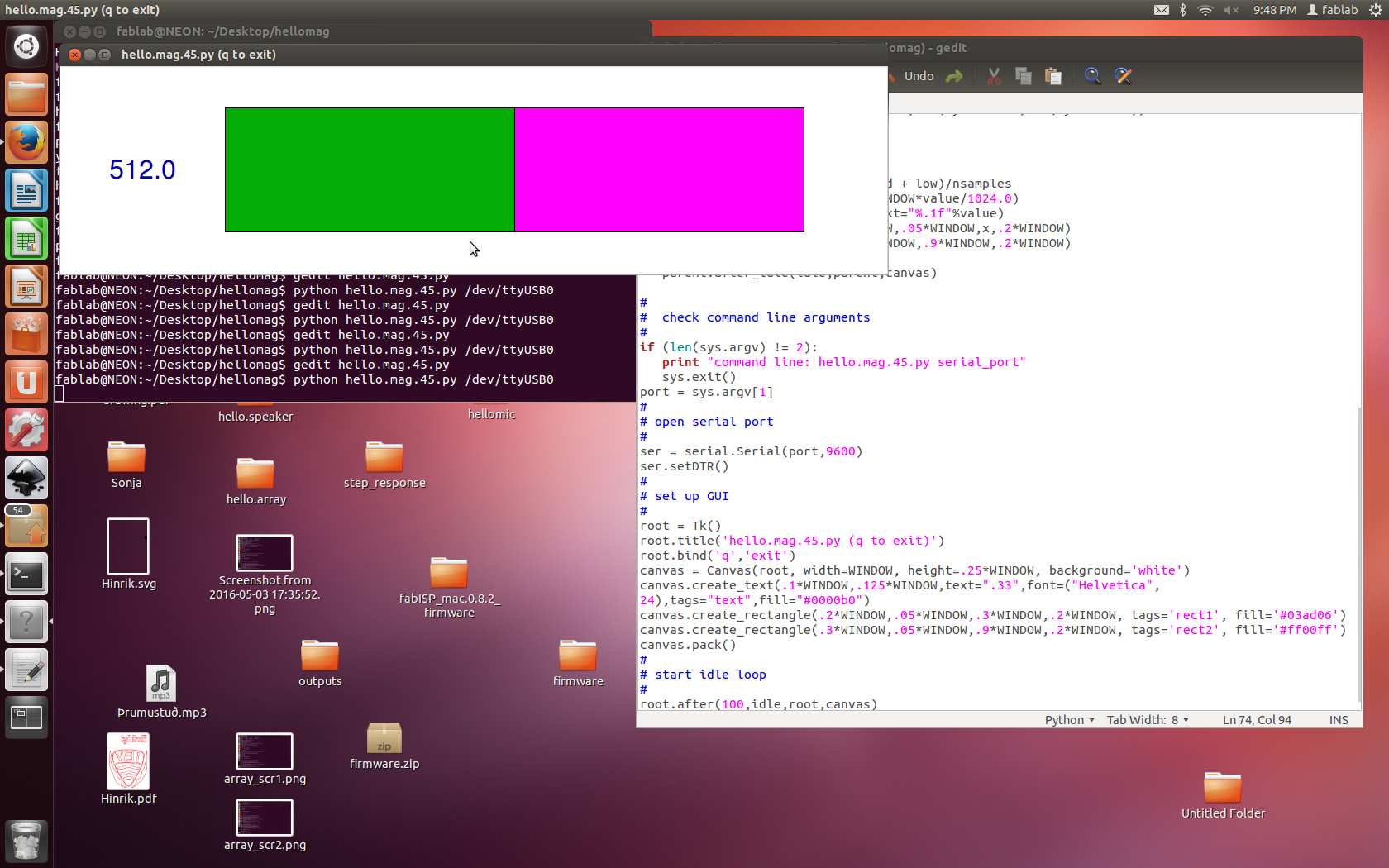
Task: Click the hello.speaker desktop label
Action: tap(255, 417)
